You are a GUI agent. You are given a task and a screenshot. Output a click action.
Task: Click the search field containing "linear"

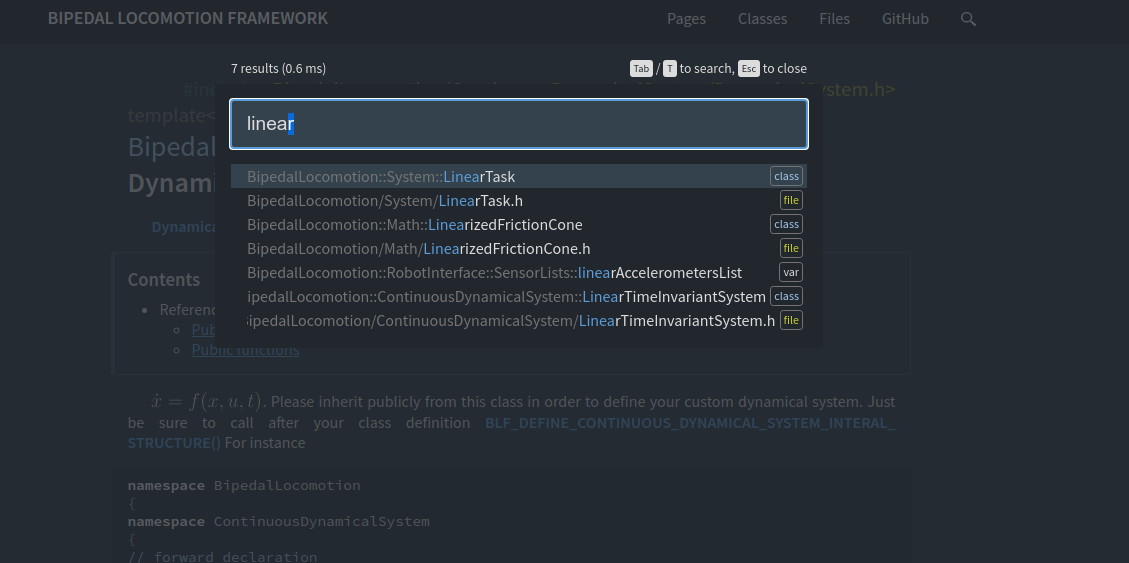tap(519, 124)
